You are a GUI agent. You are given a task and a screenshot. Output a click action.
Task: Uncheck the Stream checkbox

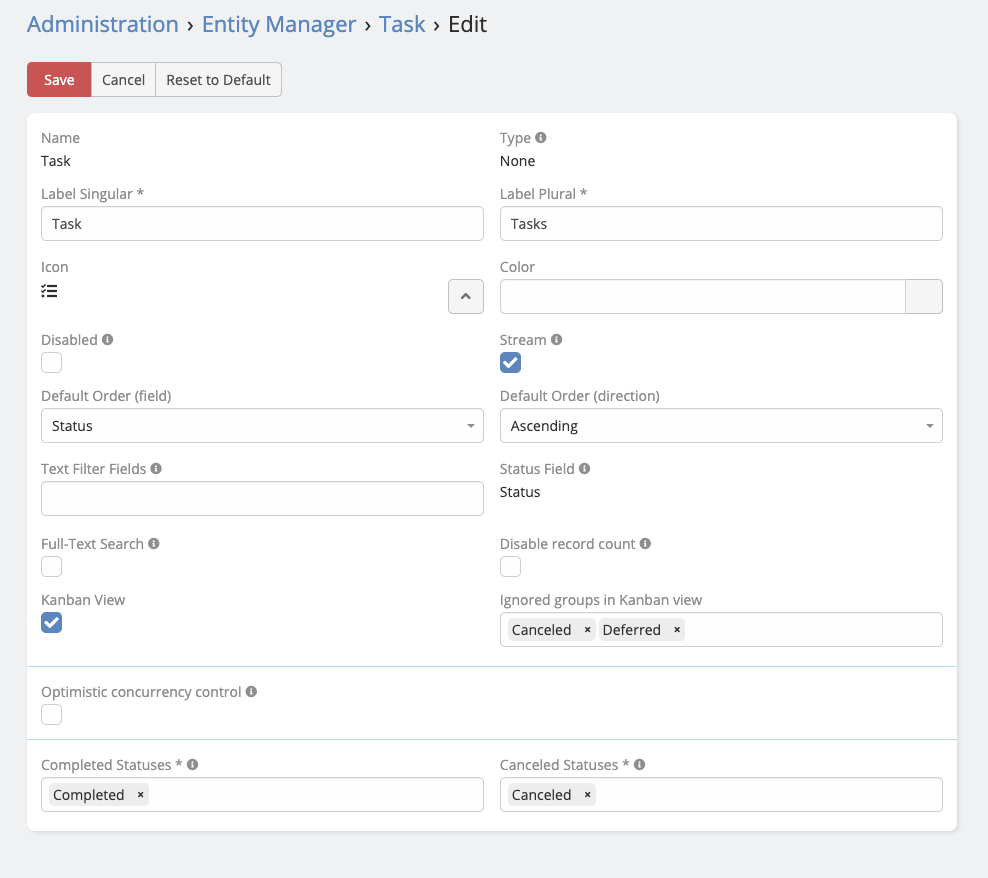511,363
